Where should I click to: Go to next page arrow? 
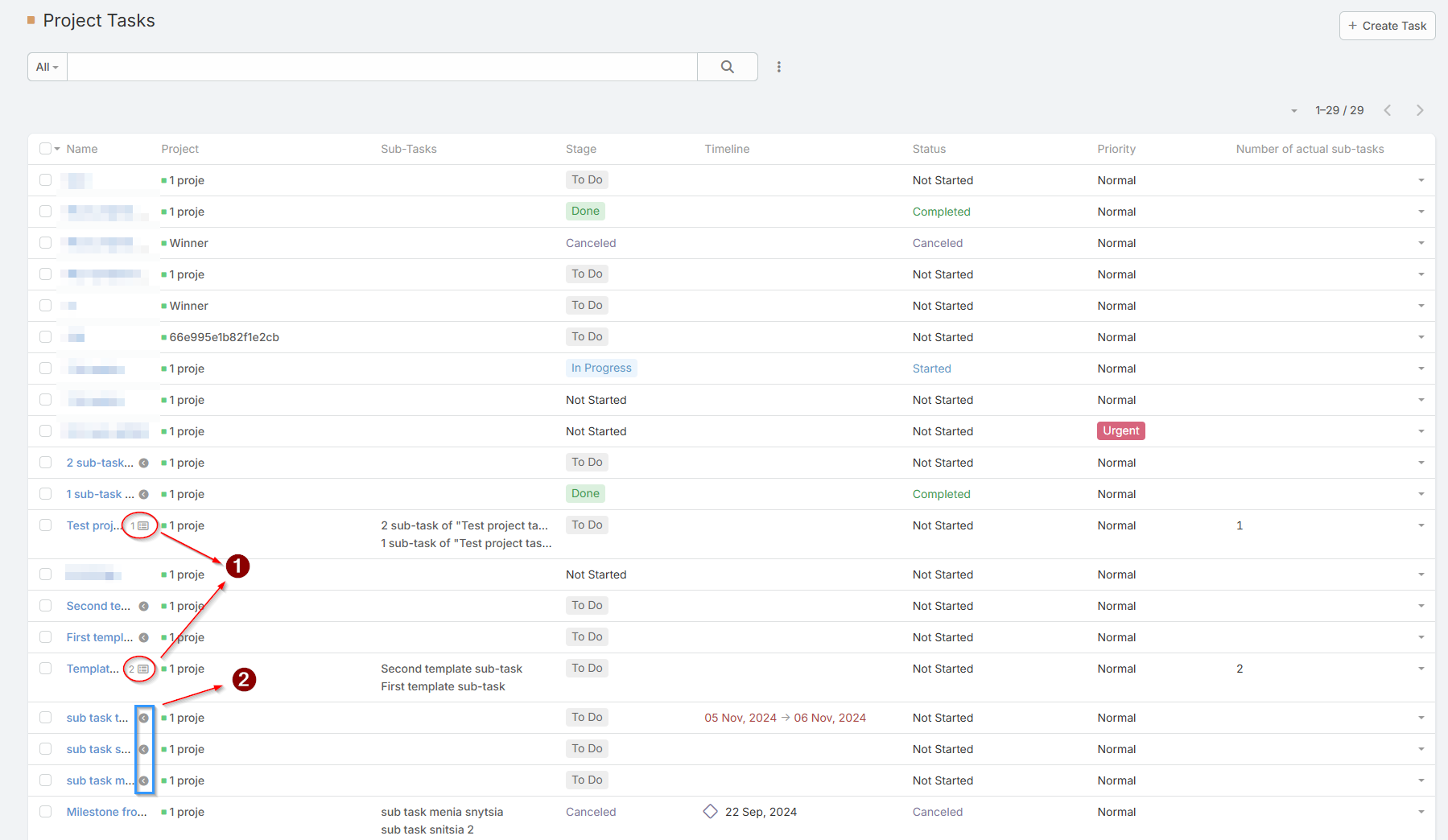pyautogui.click(x=1419, y=110)
